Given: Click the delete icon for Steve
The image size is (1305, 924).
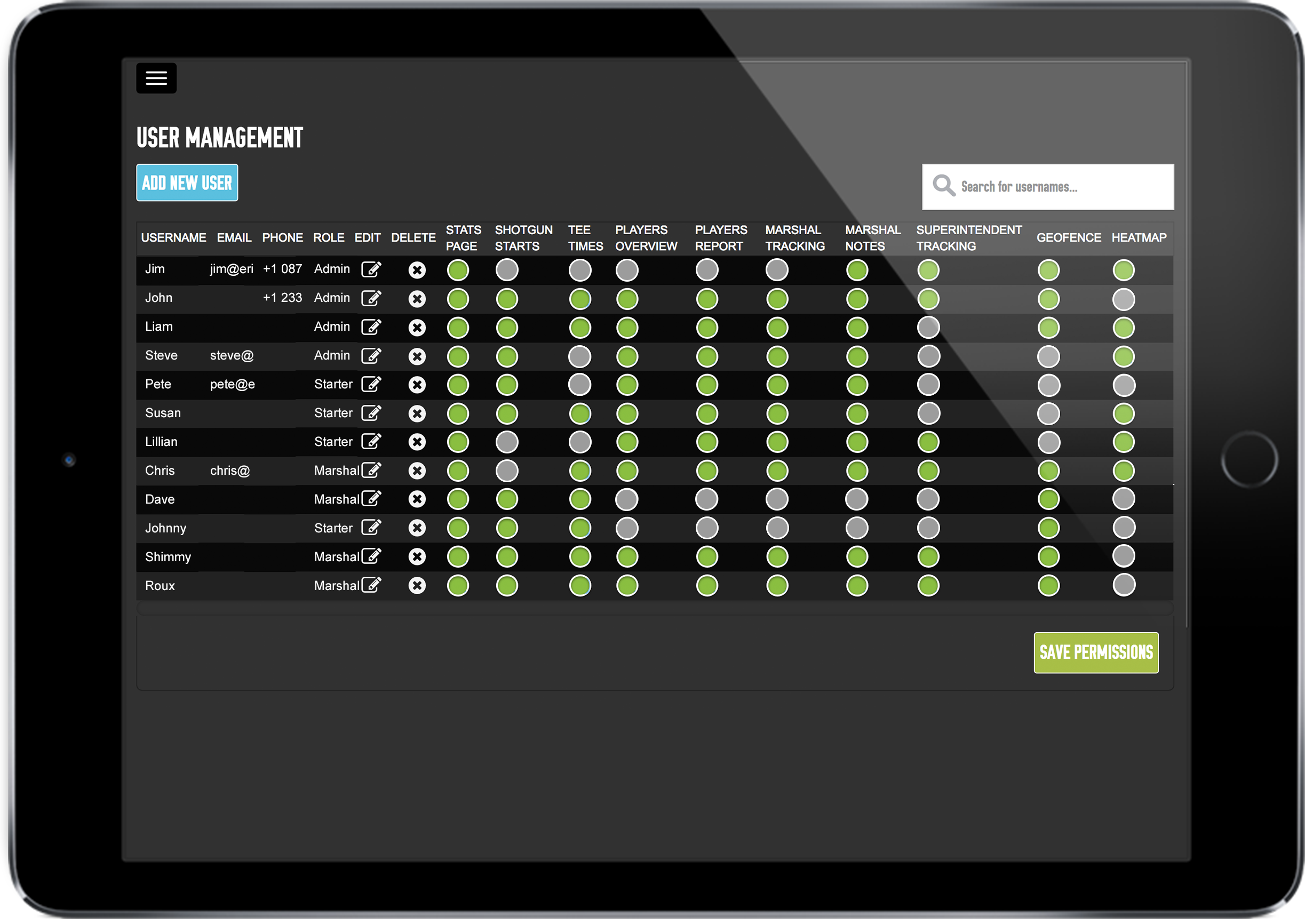Looking at the screenshot, I should click(417, 355).
